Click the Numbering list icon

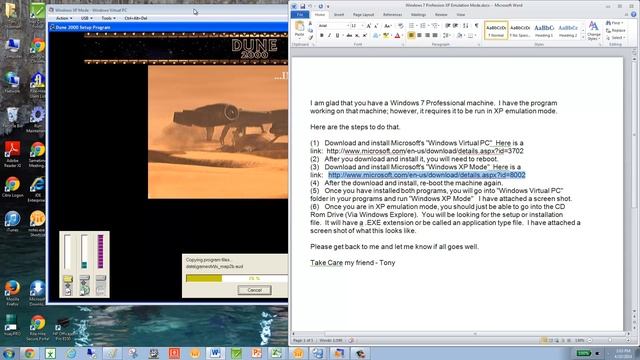pos(424,26)
